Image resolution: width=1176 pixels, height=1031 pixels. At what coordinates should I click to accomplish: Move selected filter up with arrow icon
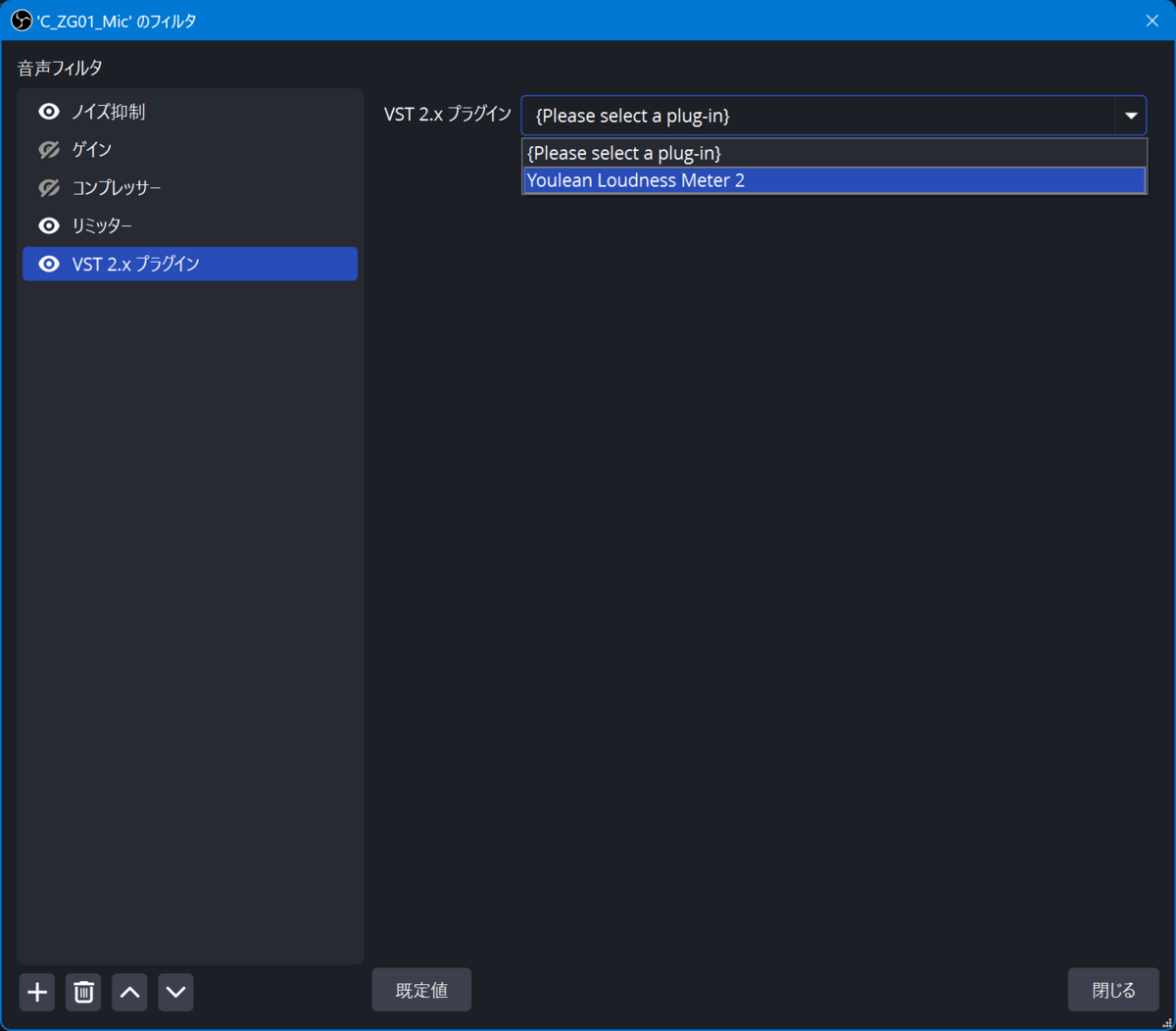[129, 992]
